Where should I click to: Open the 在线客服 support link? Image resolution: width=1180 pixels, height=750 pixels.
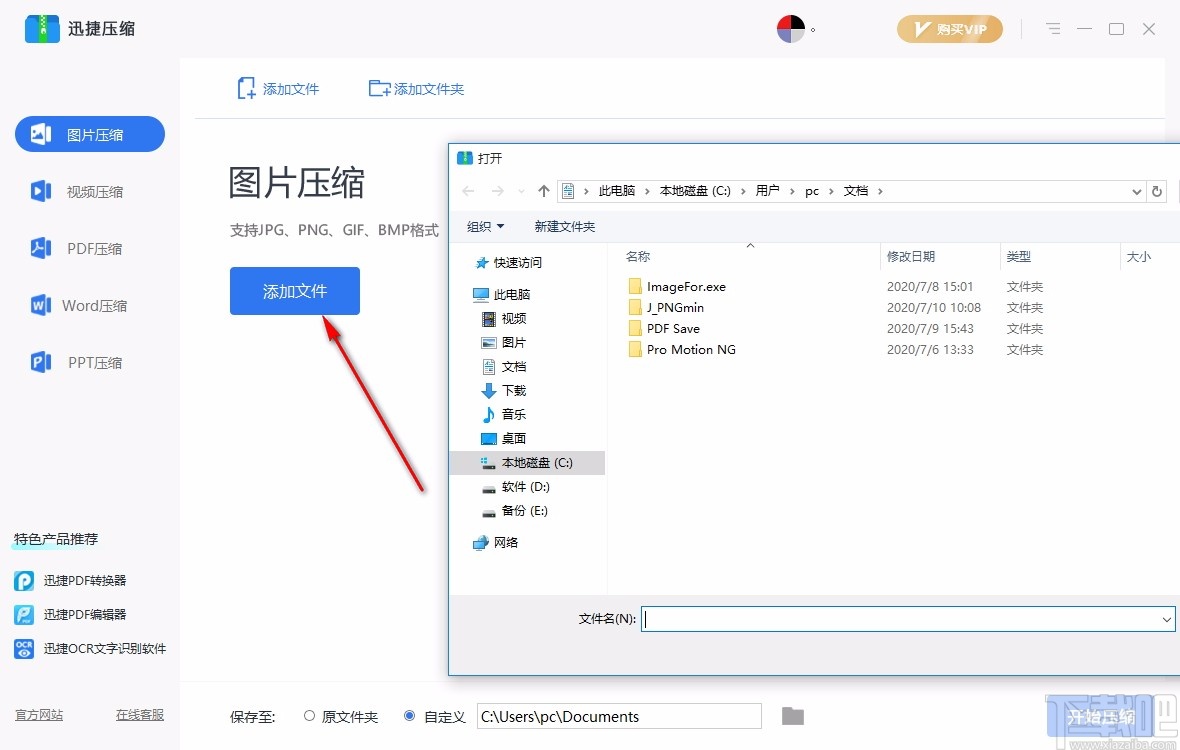(139, 715)
